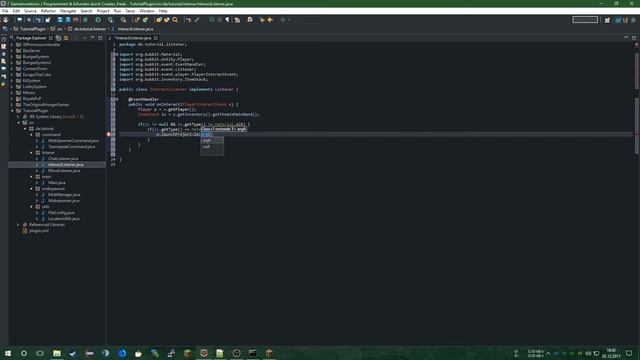The height and width of the screenshot is (360, 640).
Task: Collapse the main package node
Action: click(31, 177)
